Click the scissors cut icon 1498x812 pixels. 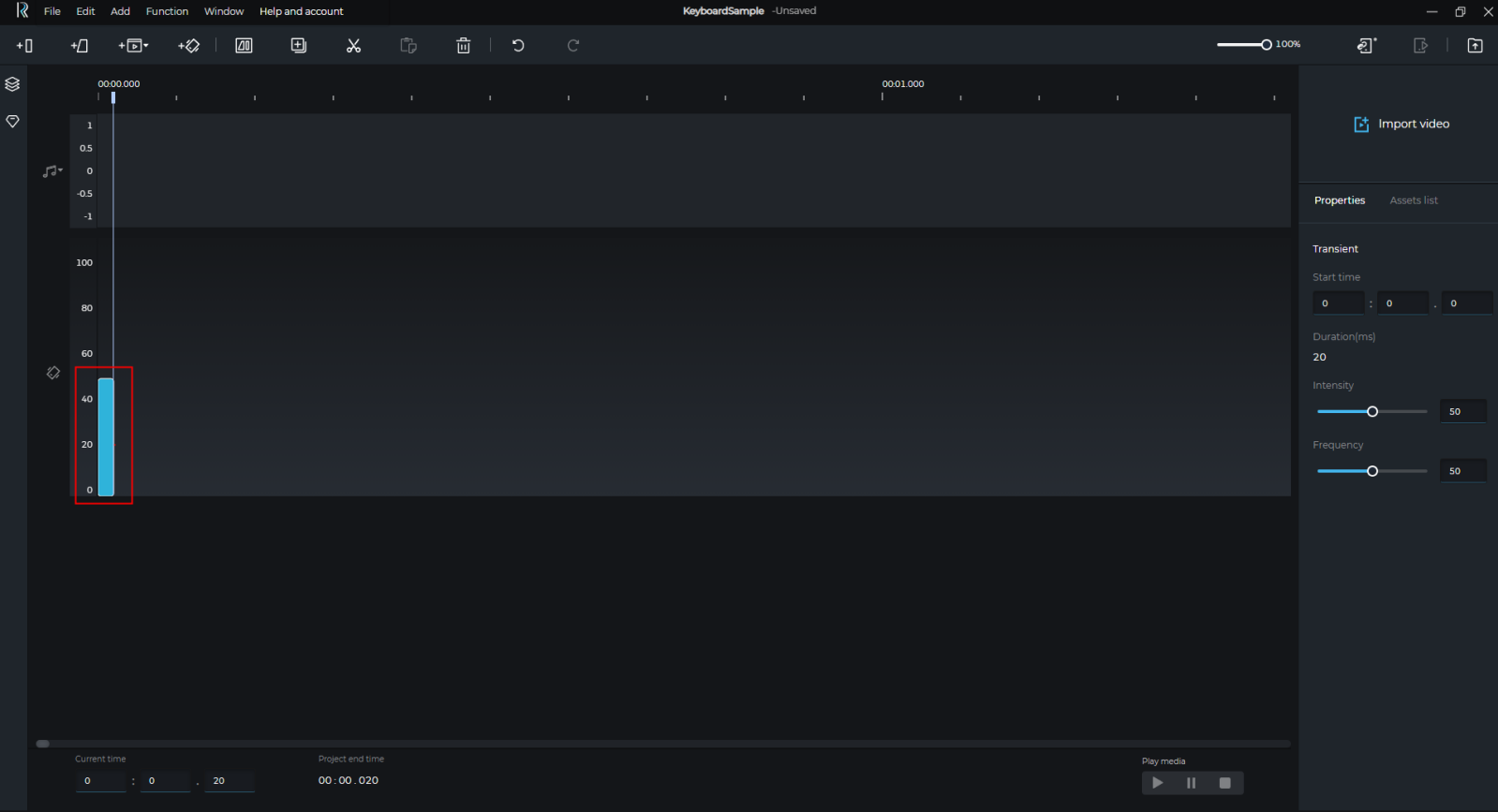click(353, 46)
